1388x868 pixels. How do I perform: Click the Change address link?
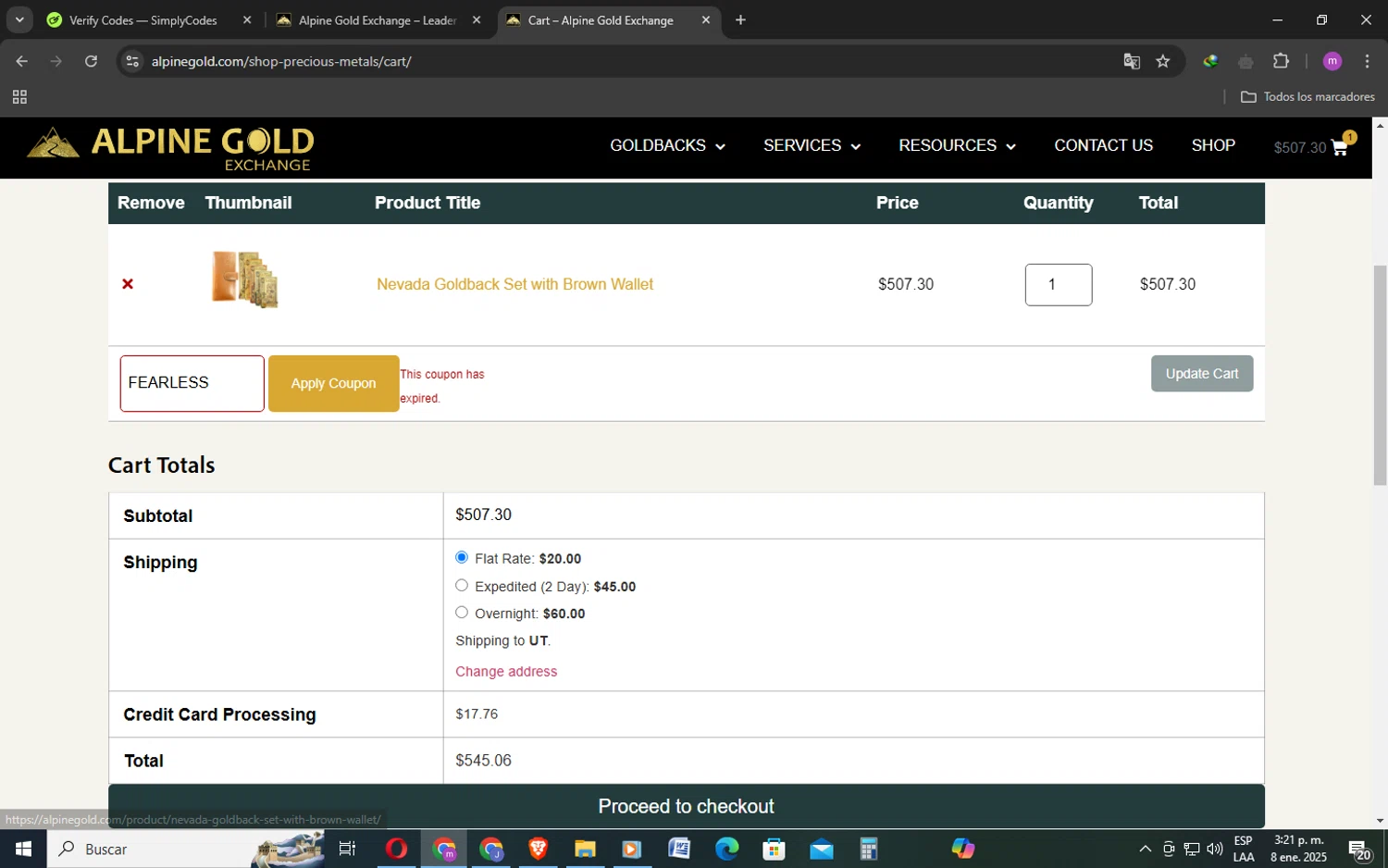tap(506, 672)
